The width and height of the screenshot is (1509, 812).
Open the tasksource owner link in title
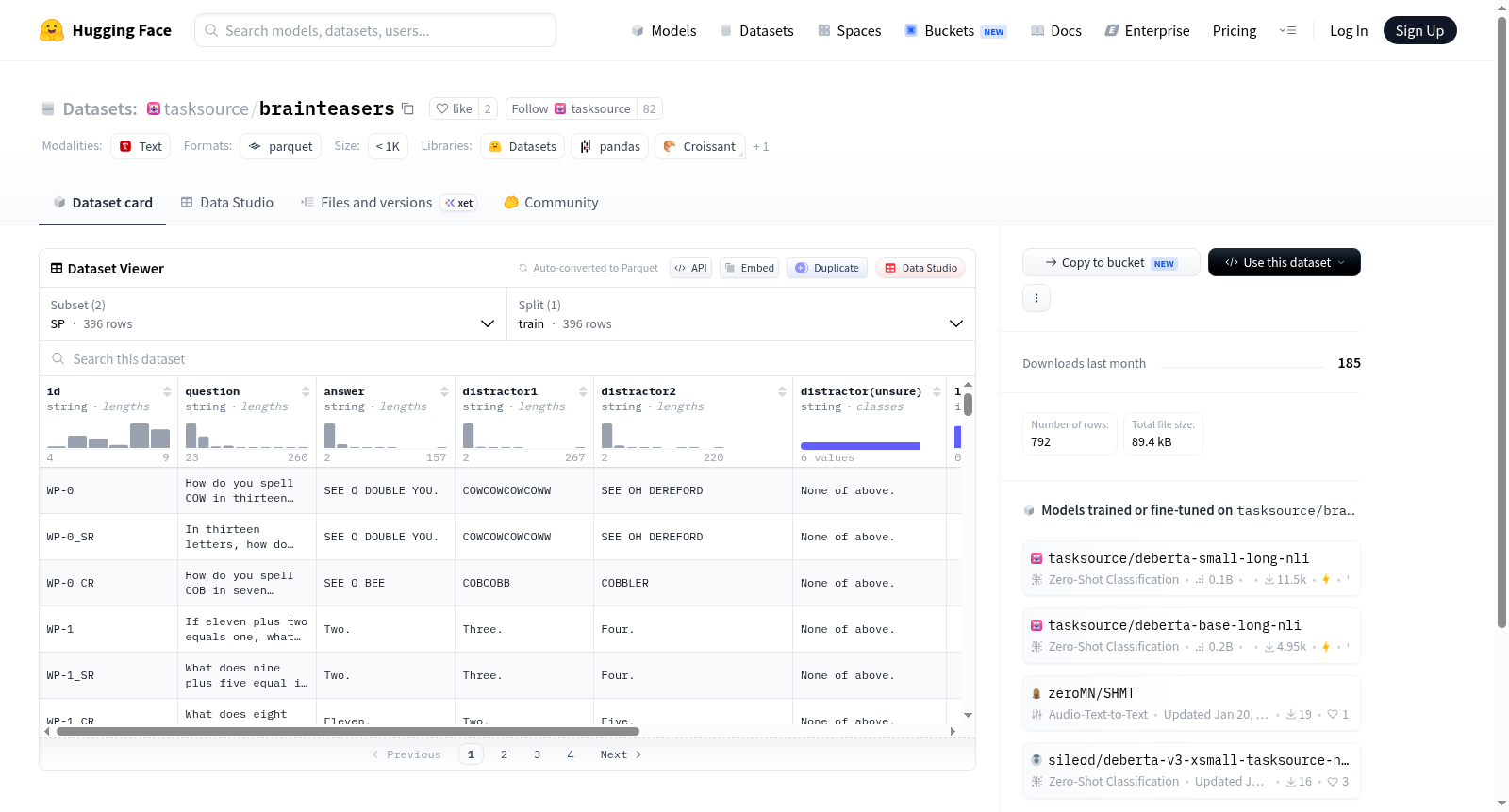(206, 108)
